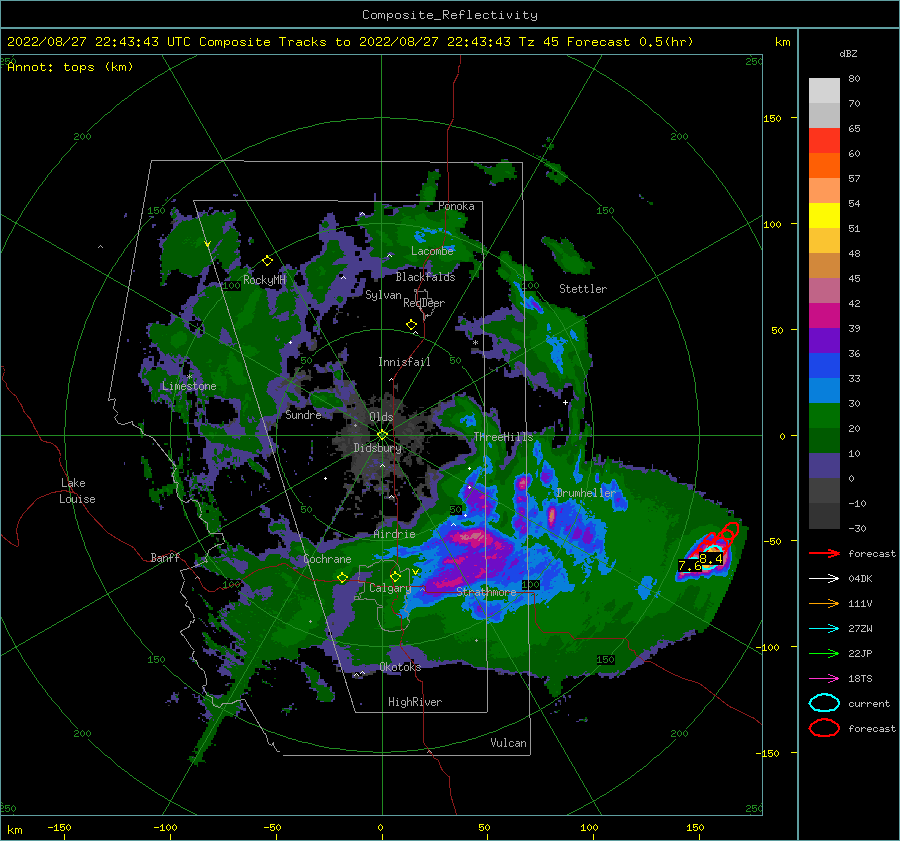Click the ThreeHills city label
900x841 pixels.
pos(503,437)
